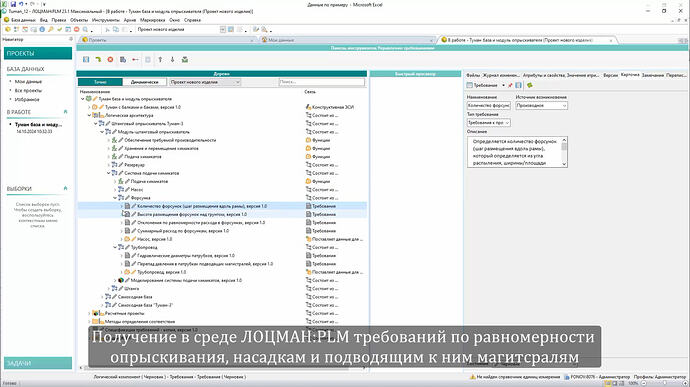Image resolution: width=690 pixels, height=387 pixels.
Task: Click the document-with-table icon in requirements toolbar
Action: tap(123, 59)
